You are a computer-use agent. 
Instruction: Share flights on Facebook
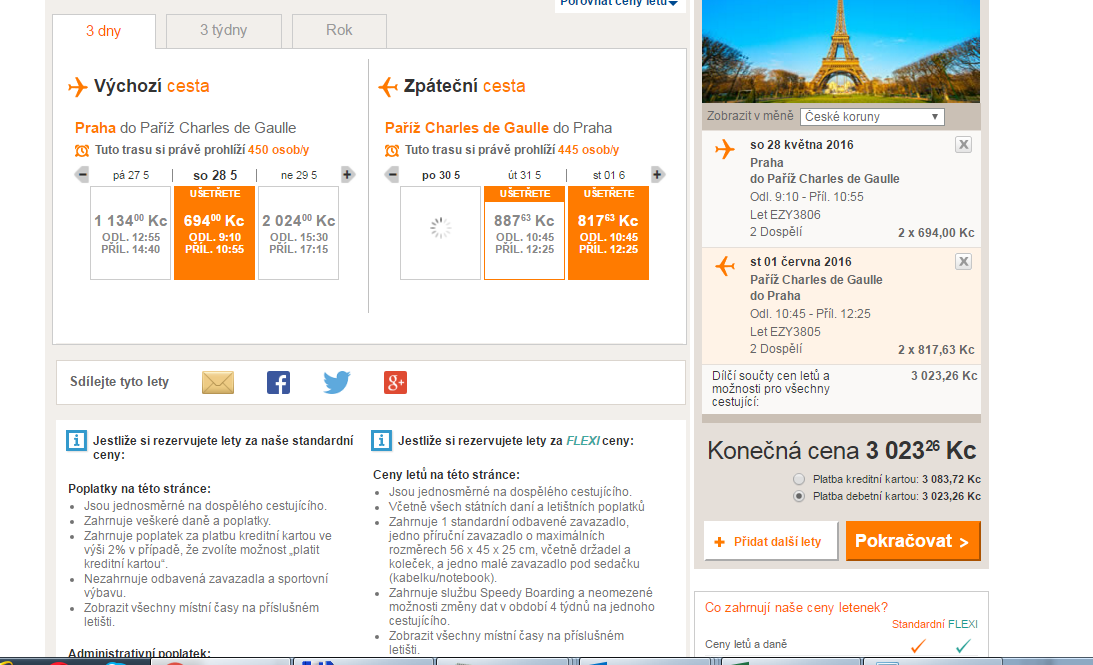(278, 382)
